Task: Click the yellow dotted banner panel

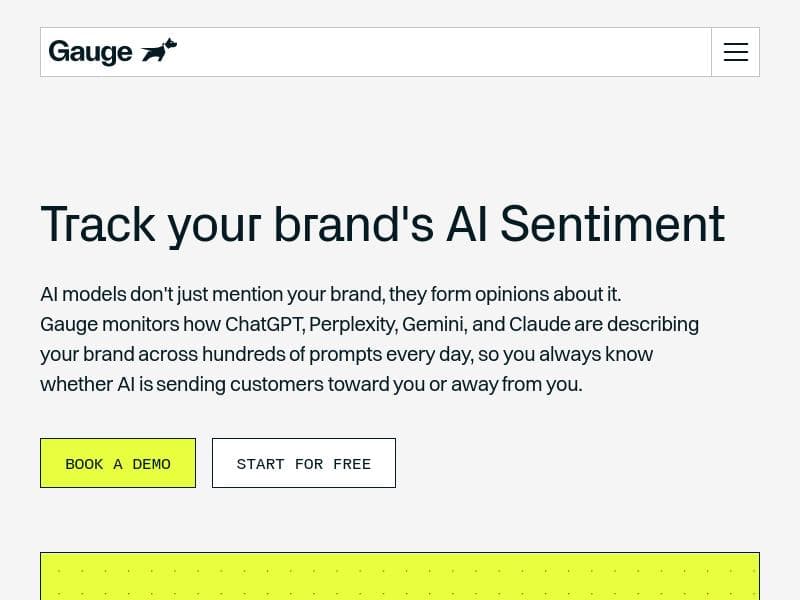Action: click(400, 577)
